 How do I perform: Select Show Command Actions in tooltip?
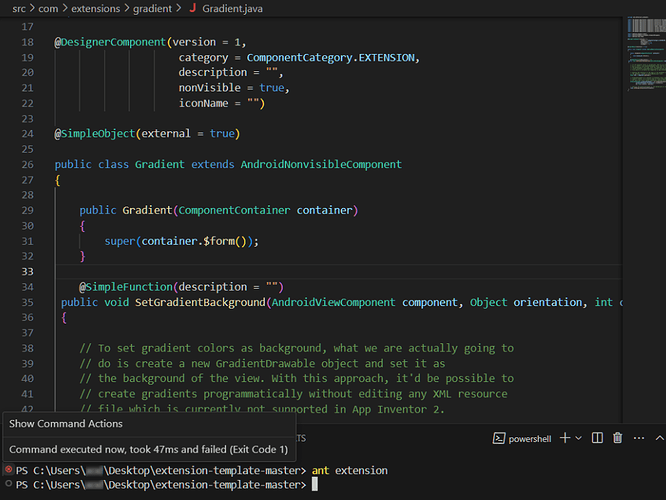pyautogui.click(x=66, y=424)
